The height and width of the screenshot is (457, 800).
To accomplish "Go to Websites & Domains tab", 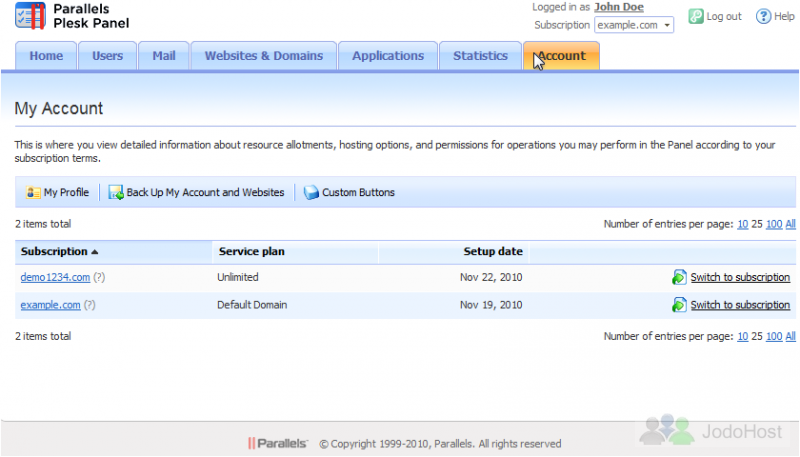I will pyautogui.click(x=264, y=56).
